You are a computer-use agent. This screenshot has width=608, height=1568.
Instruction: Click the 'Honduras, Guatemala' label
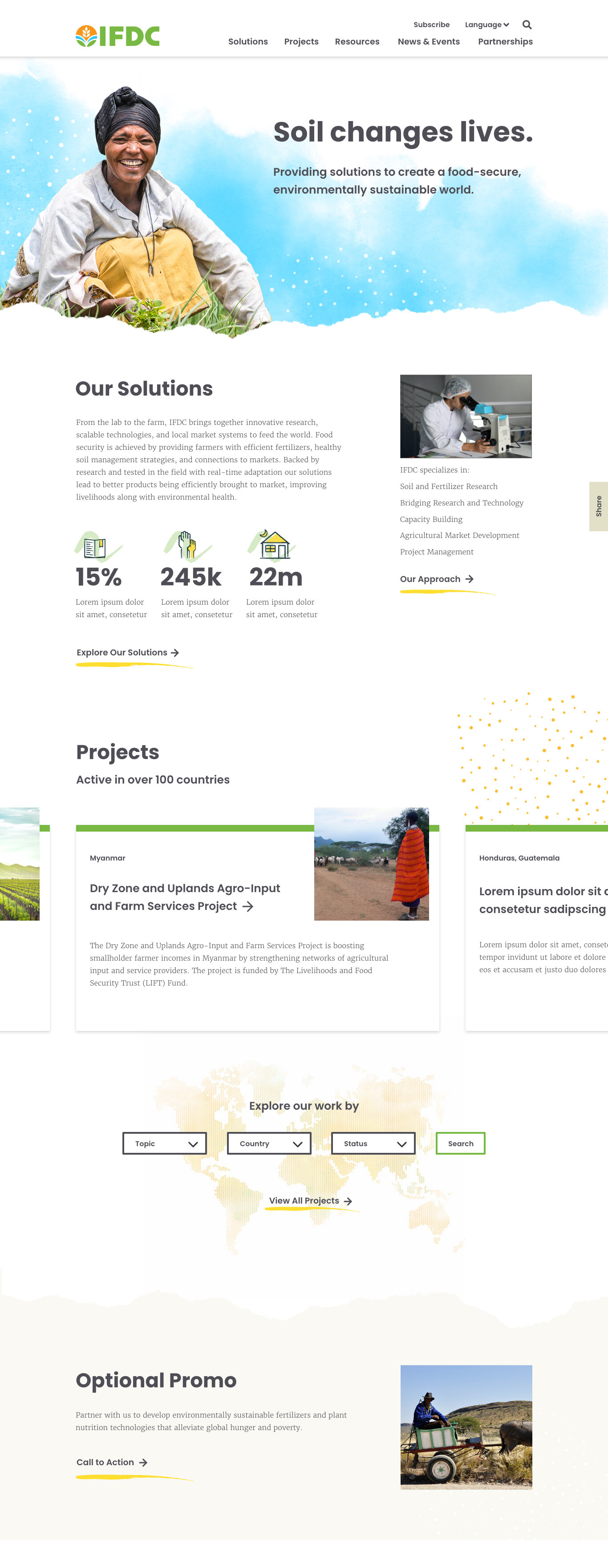tap(519, 858)
